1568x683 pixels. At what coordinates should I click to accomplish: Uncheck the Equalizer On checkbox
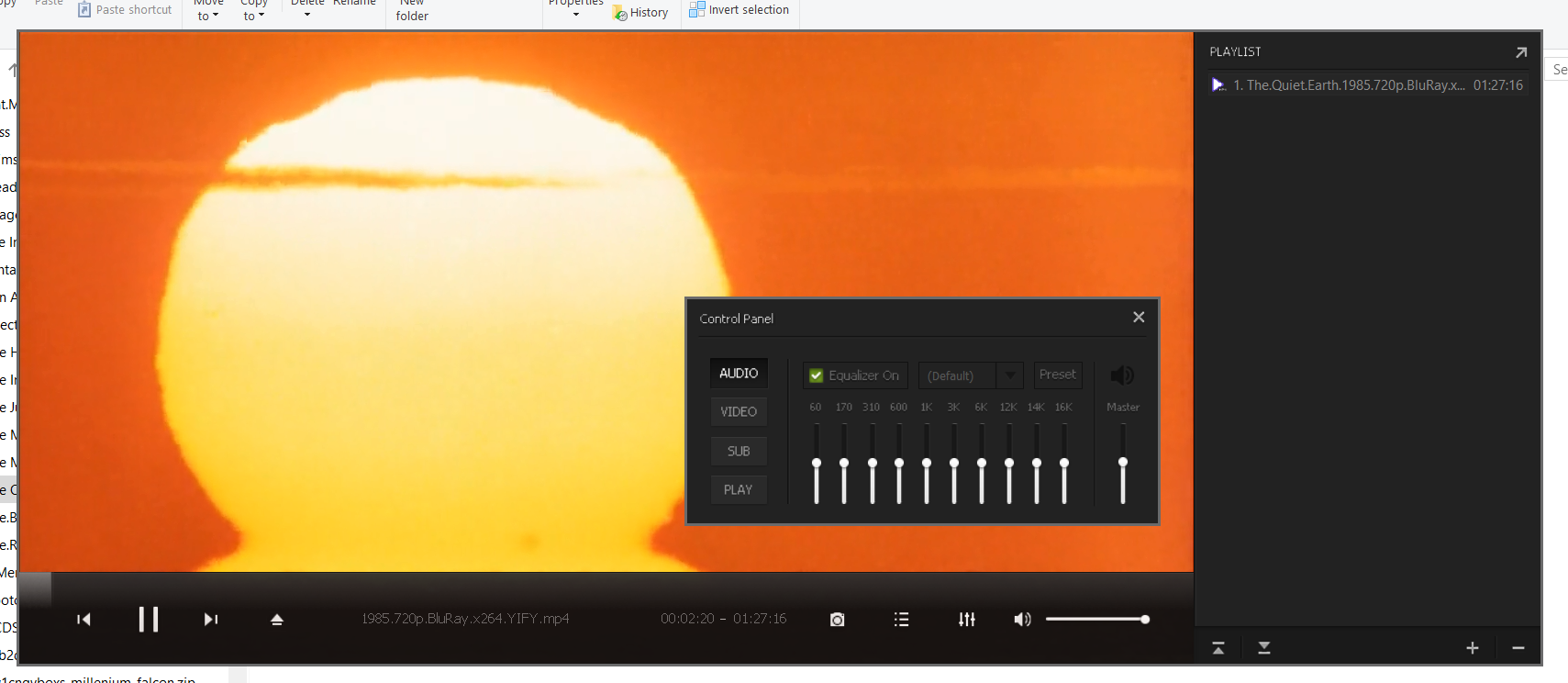click(x=816, y=375)
